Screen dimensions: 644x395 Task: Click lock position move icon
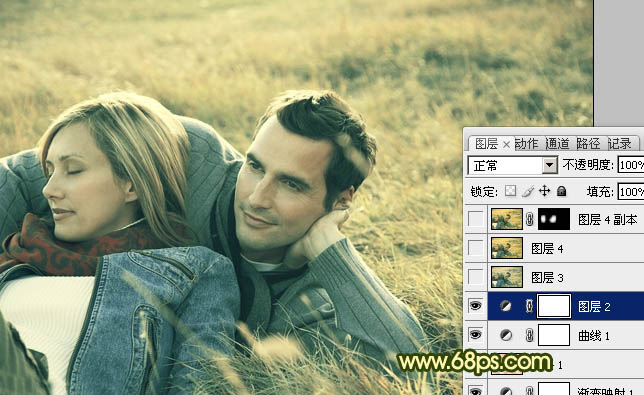(x=545, y=191)
